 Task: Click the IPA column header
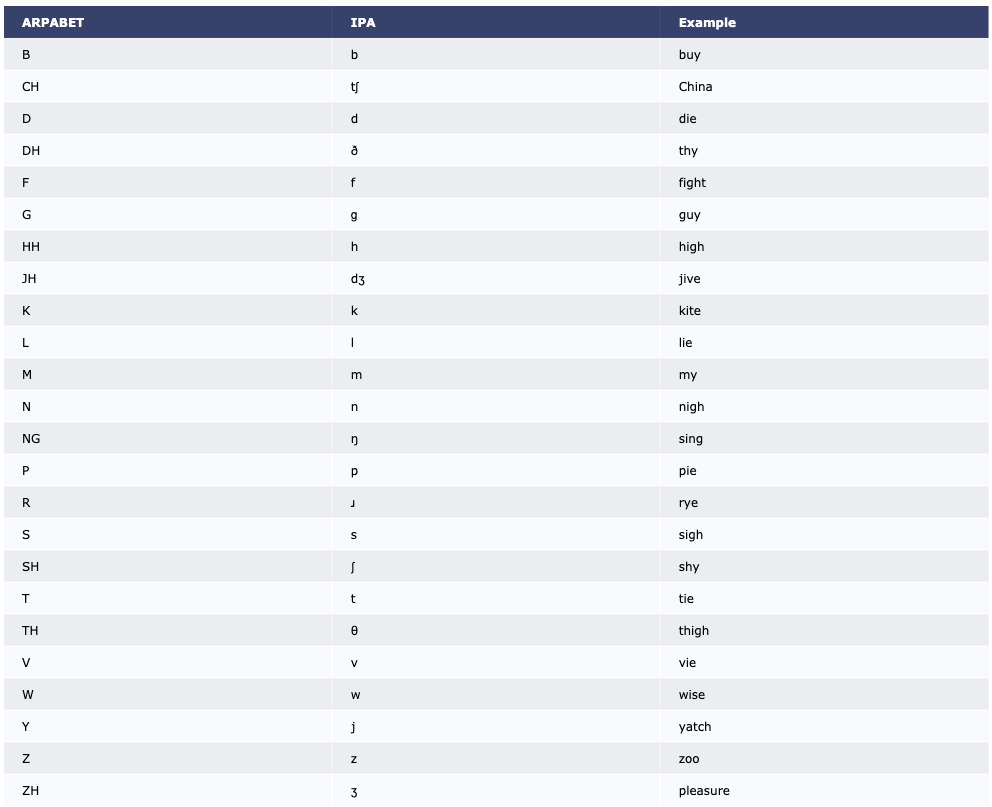click(x=363, y=23)
